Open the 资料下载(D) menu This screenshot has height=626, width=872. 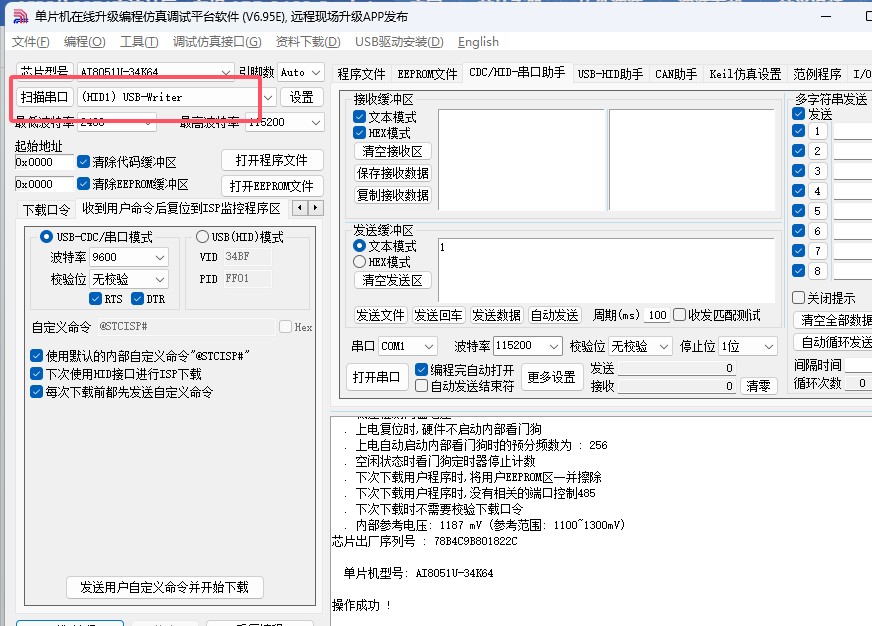pyautogui.click(x=308, y=42)
